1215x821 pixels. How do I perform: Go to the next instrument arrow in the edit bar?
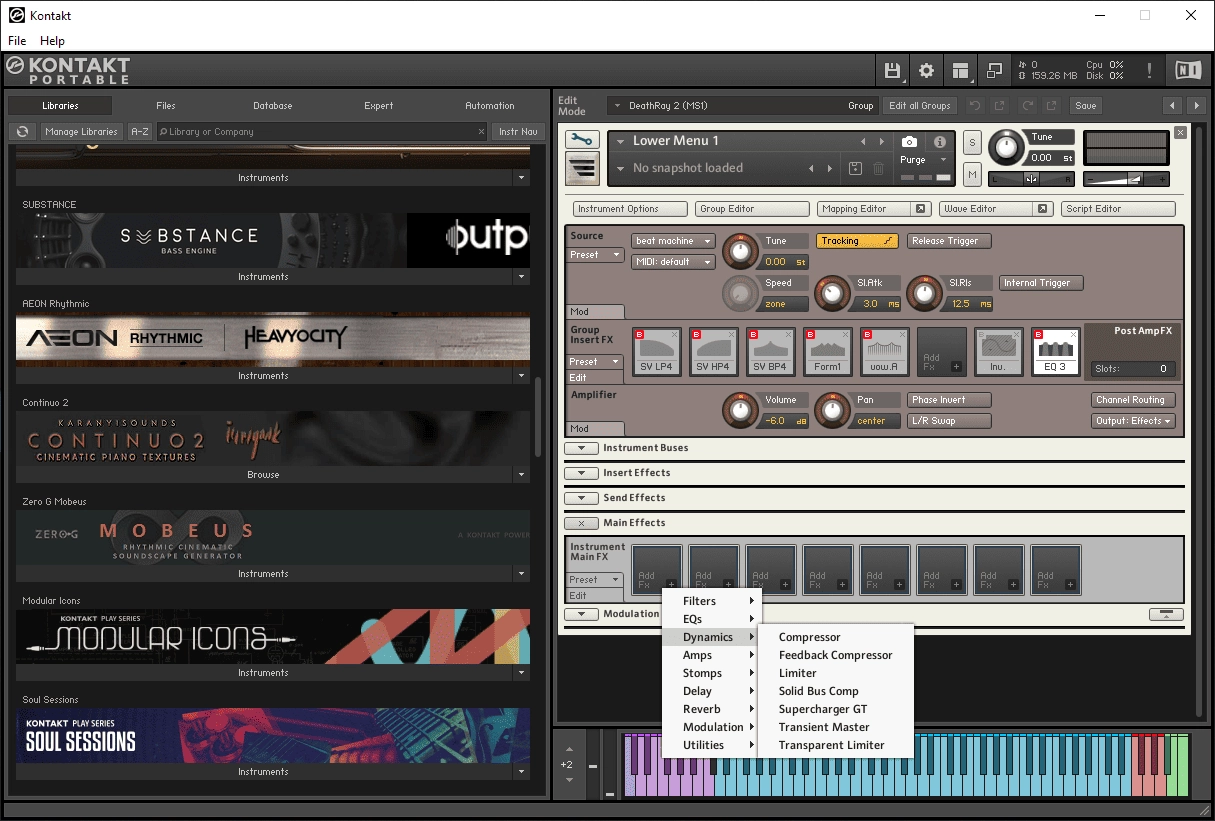[1196, 105]
